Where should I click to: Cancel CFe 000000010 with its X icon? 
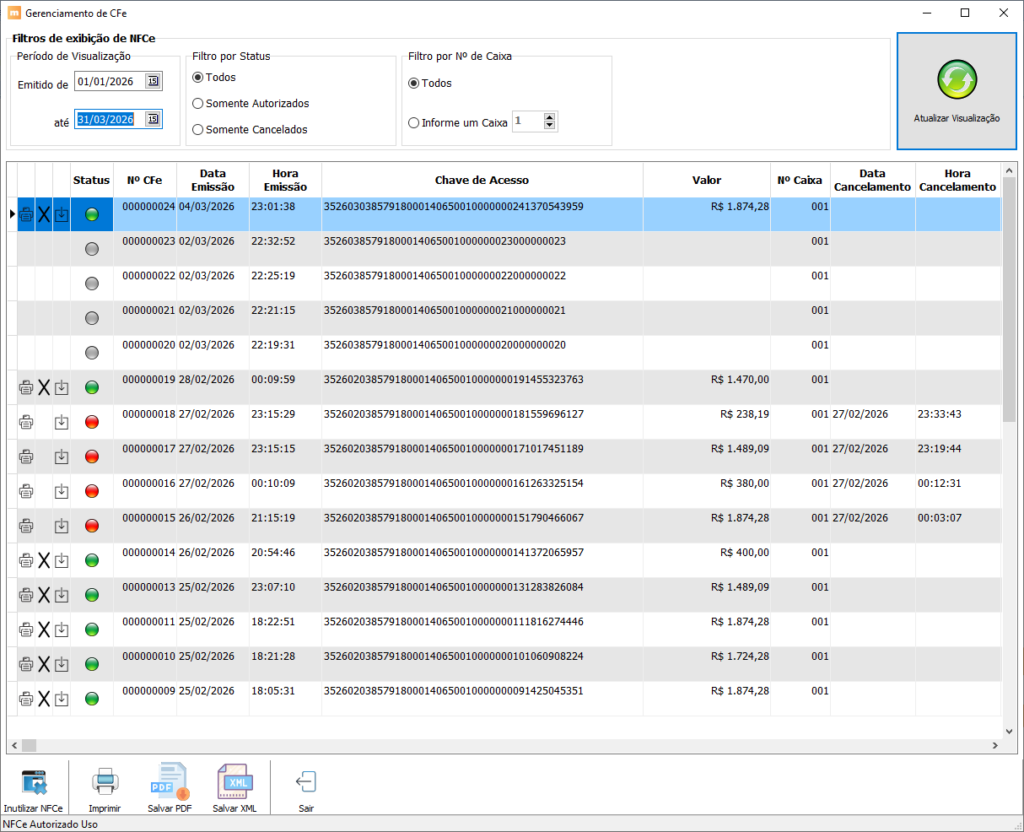(x=44, y=664)
